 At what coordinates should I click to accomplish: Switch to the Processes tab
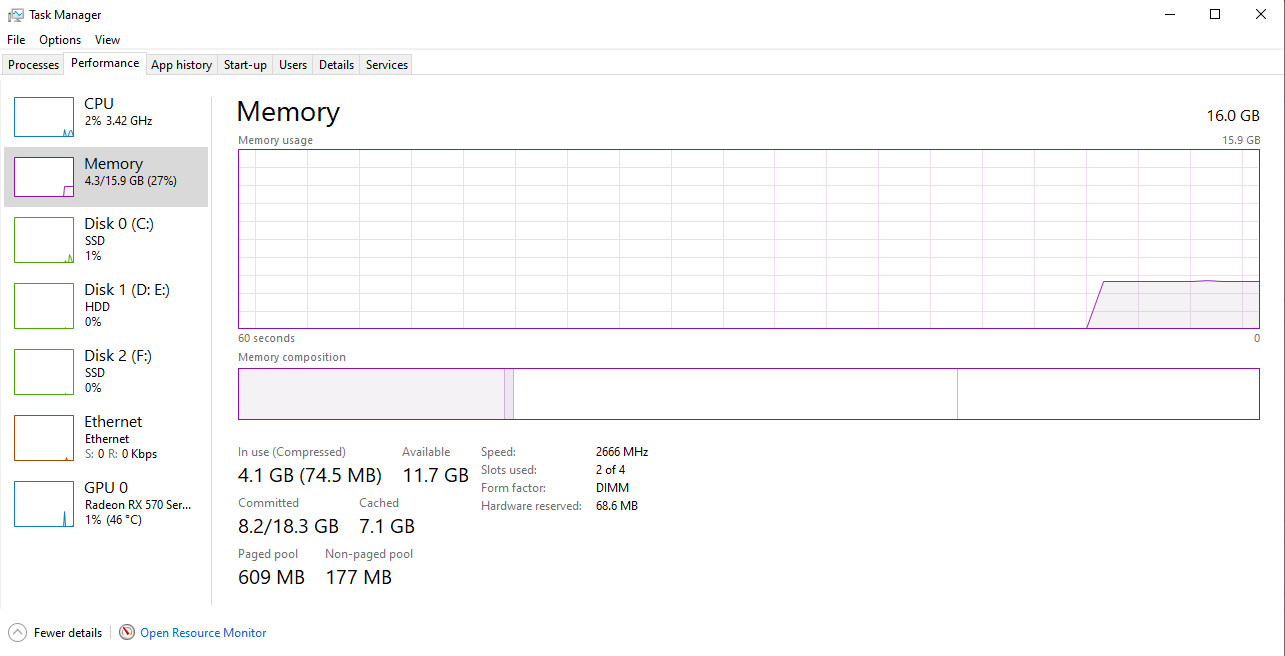[34, 65]
